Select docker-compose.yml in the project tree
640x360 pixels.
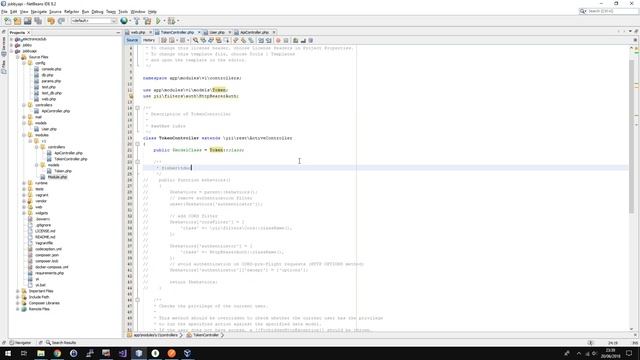click(x=51, y=267)
